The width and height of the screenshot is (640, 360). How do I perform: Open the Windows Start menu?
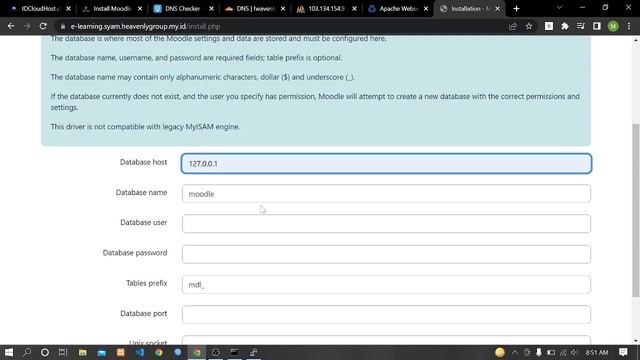(9, 352)
